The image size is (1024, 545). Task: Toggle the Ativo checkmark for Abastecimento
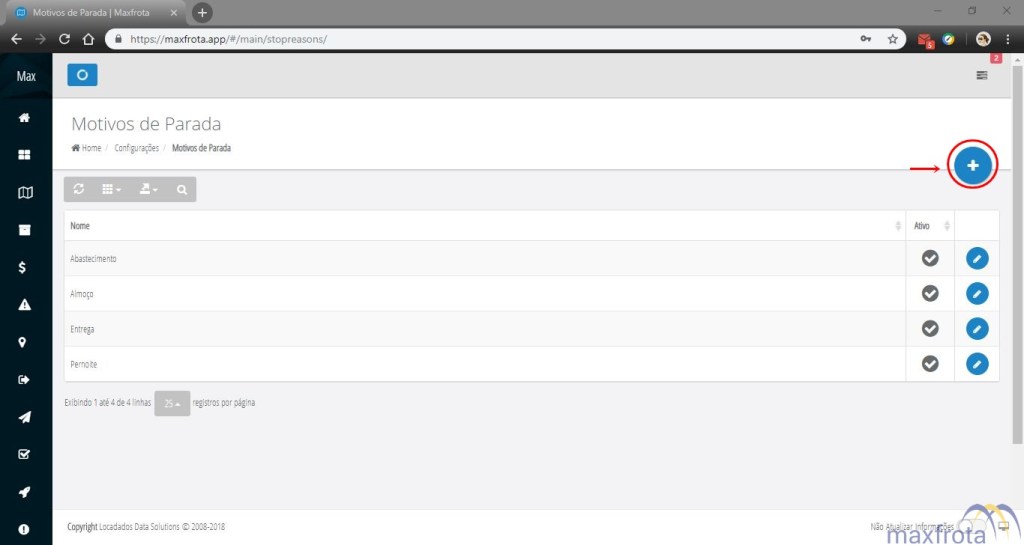coord(930,259)
